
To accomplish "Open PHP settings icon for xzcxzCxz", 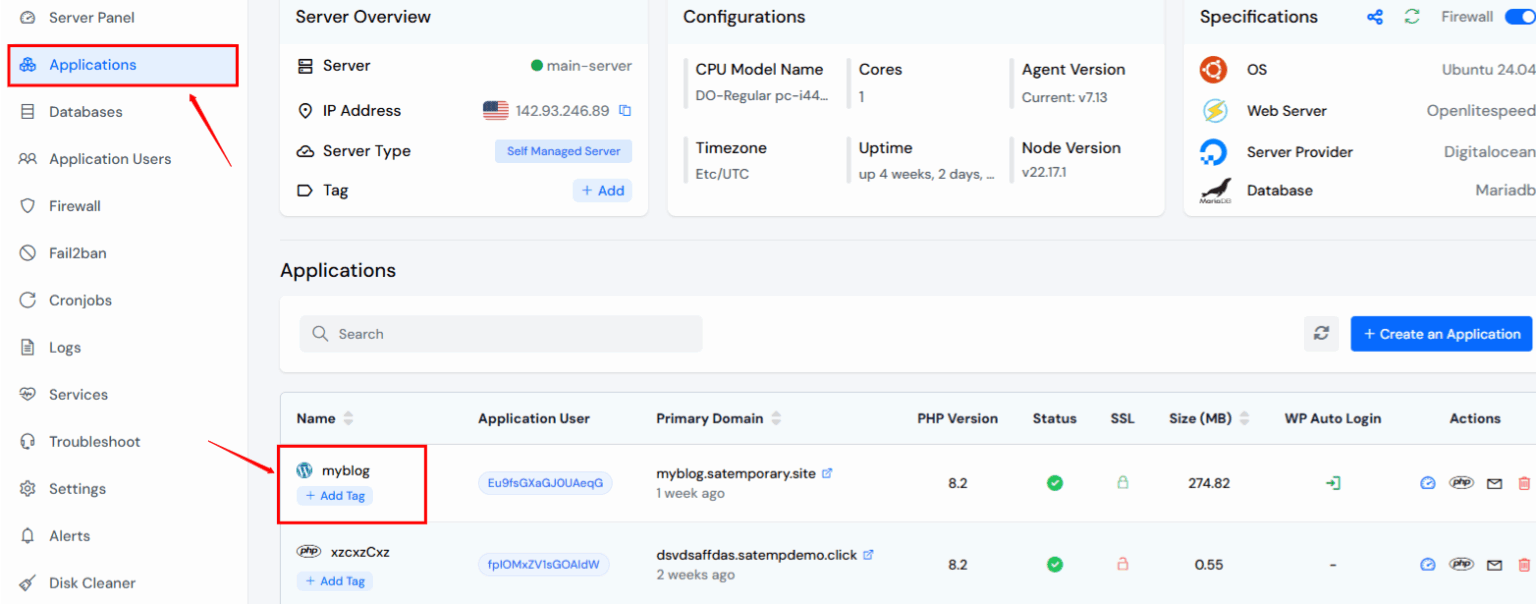I will pos(1461,565).
